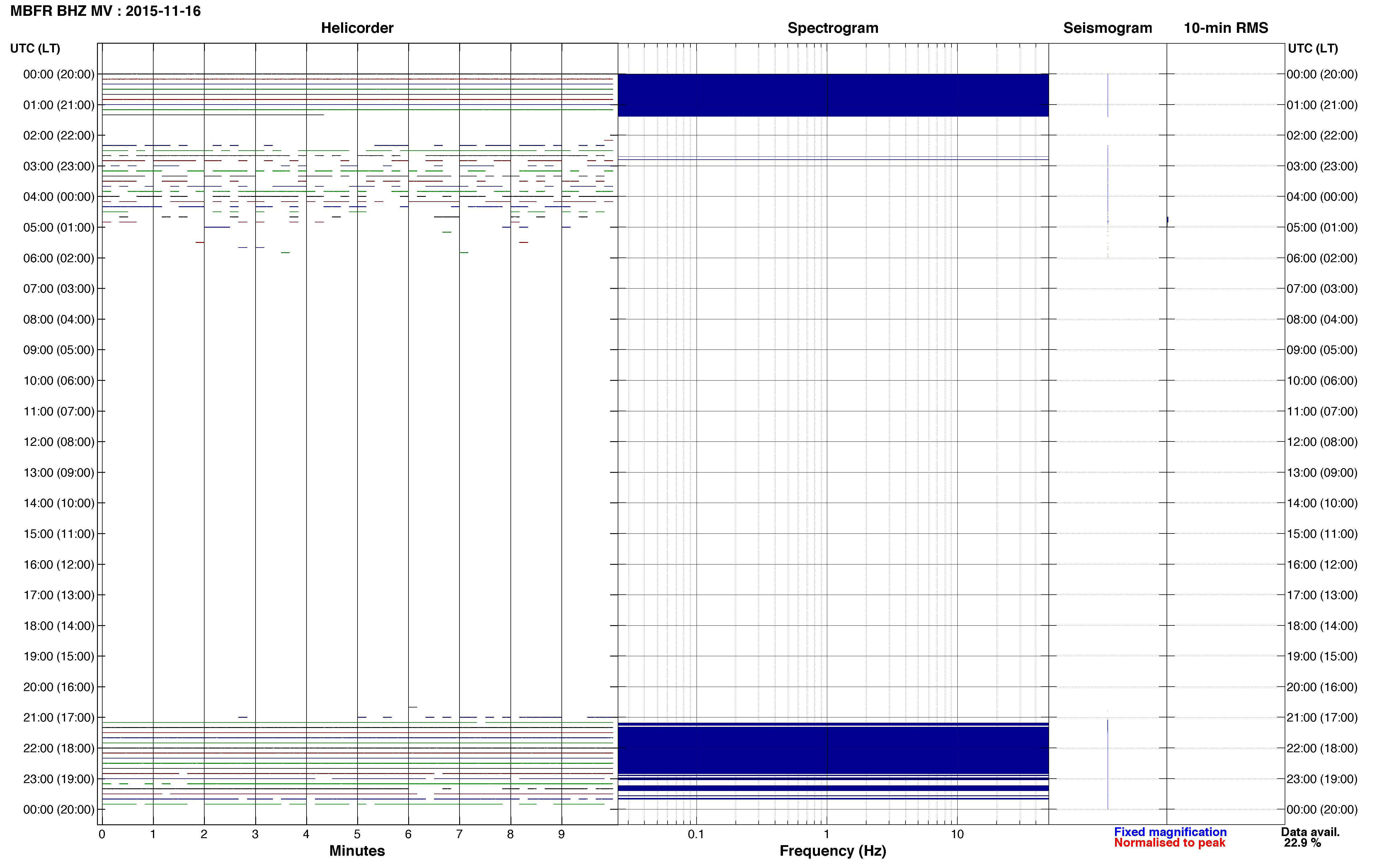
Task: Click the left "14:00 (10:00)" time label
Action: pos(59,503)
